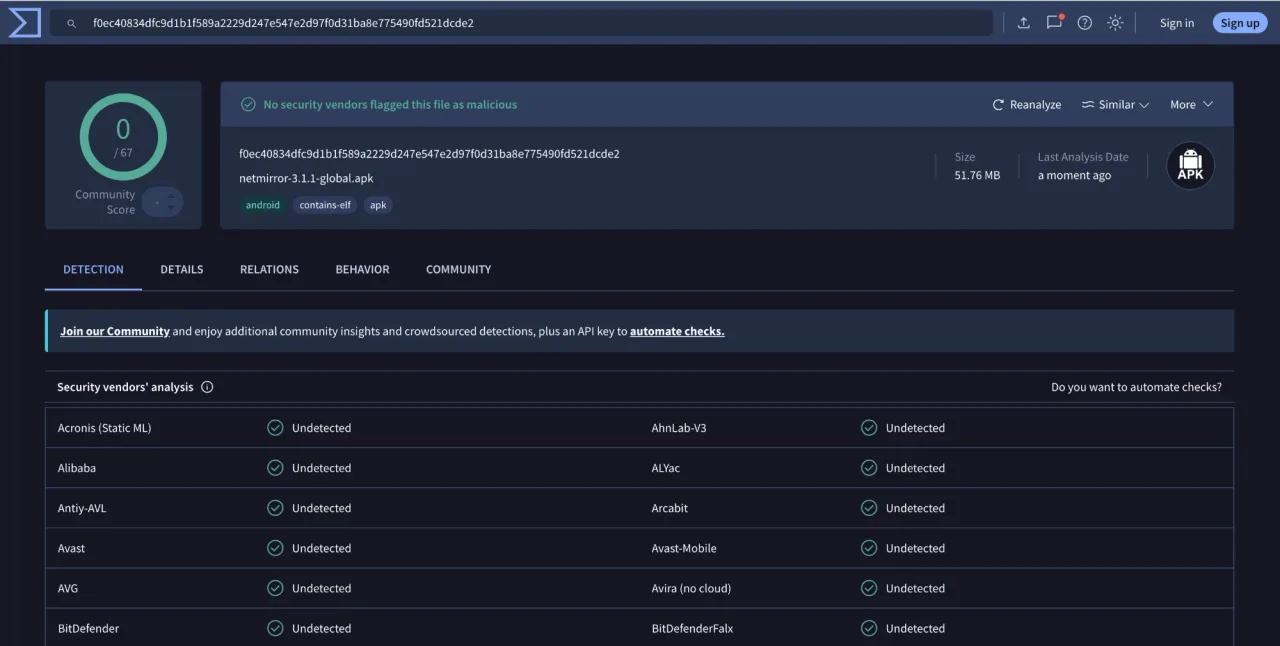Screen dimensions: 1280x646
Task: Switch to the DETAILS tab
Action: (182, 269)
